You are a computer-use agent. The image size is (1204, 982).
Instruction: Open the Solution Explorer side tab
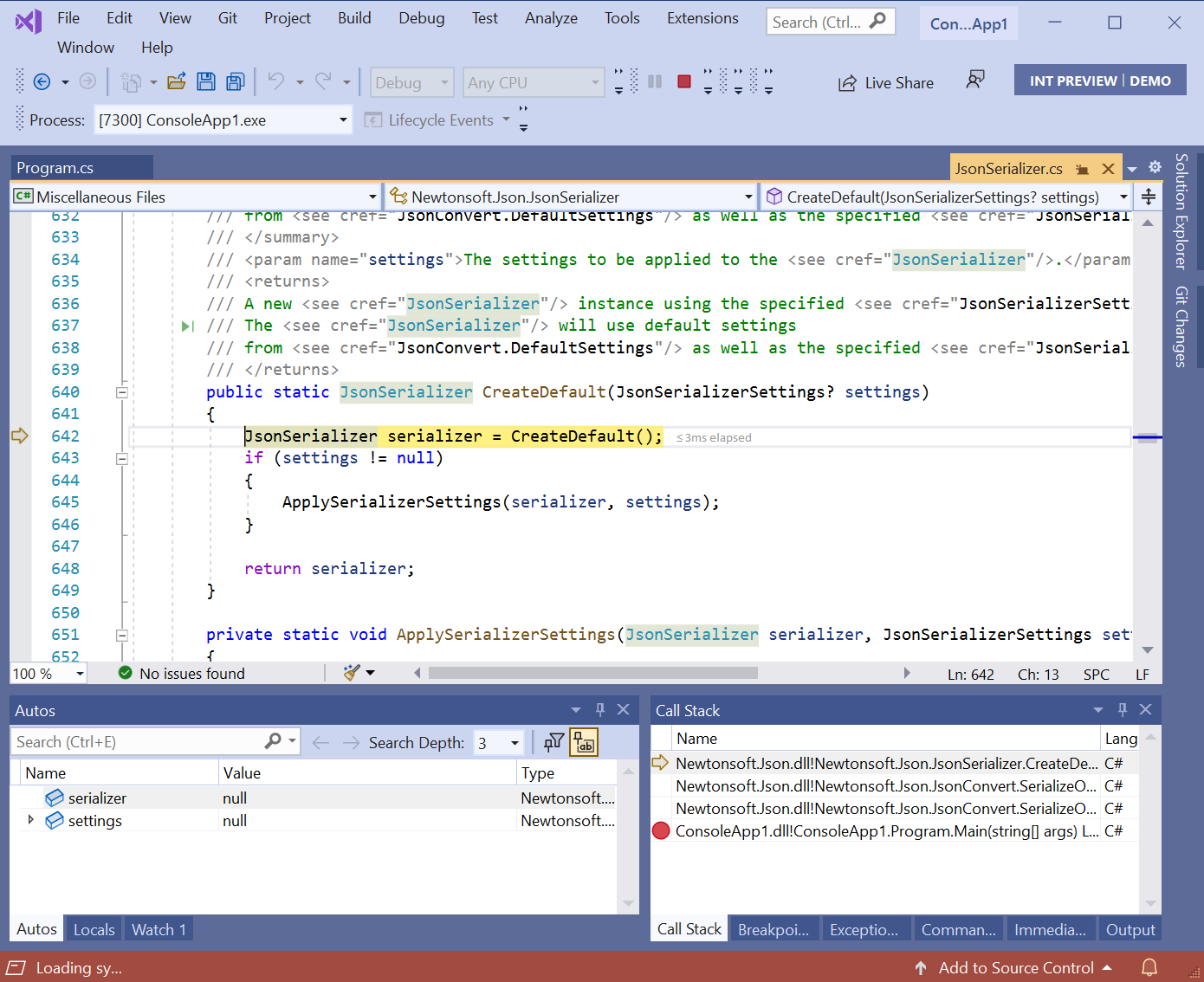point(1181,212)
